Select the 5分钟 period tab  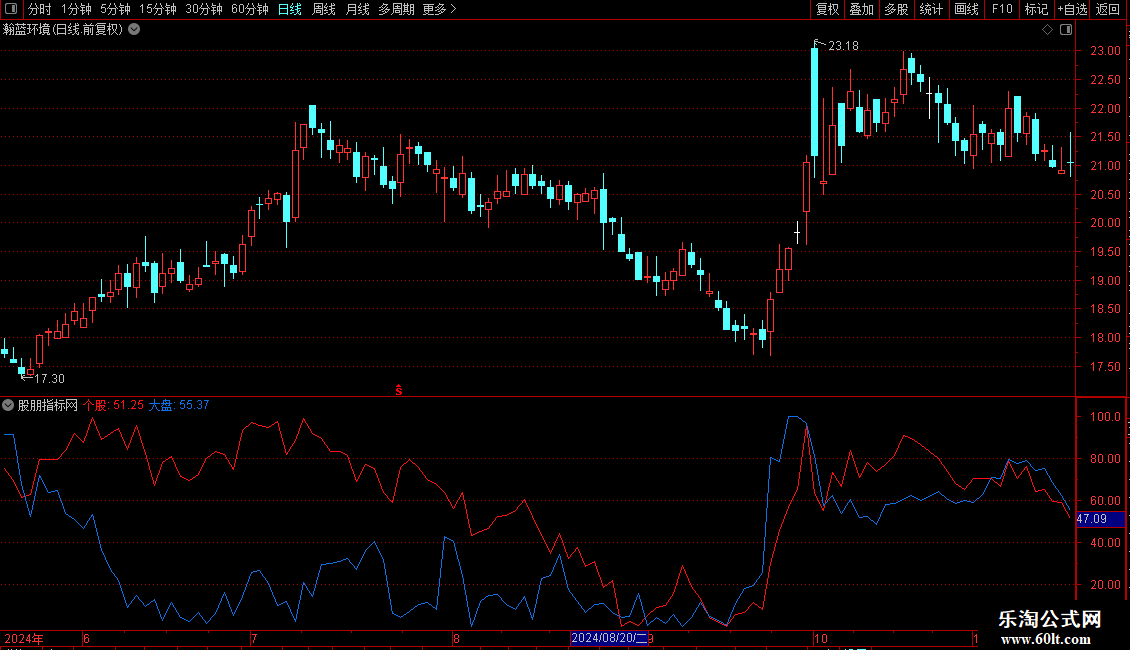tap(115, 9)
